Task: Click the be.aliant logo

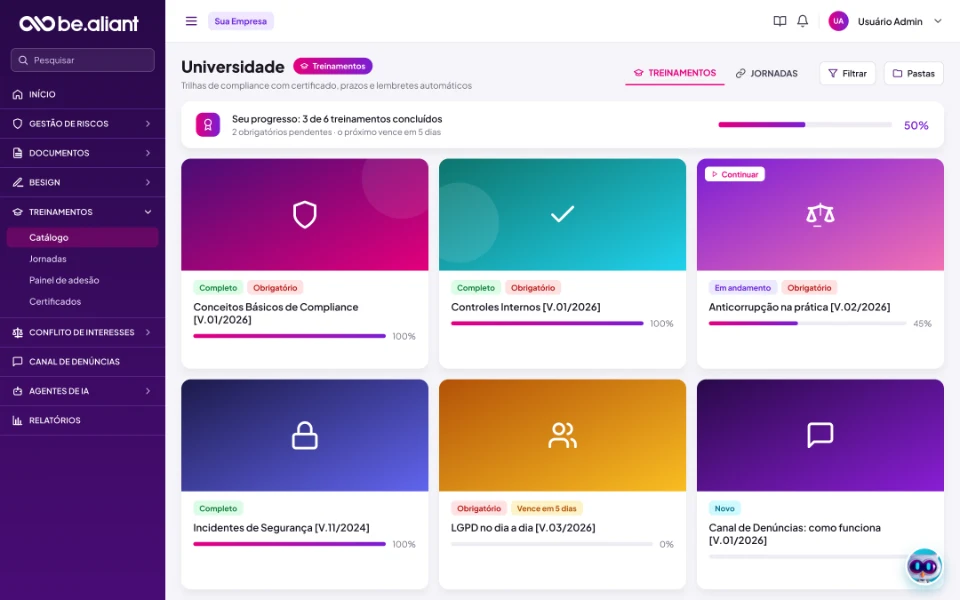Action: 79,23
